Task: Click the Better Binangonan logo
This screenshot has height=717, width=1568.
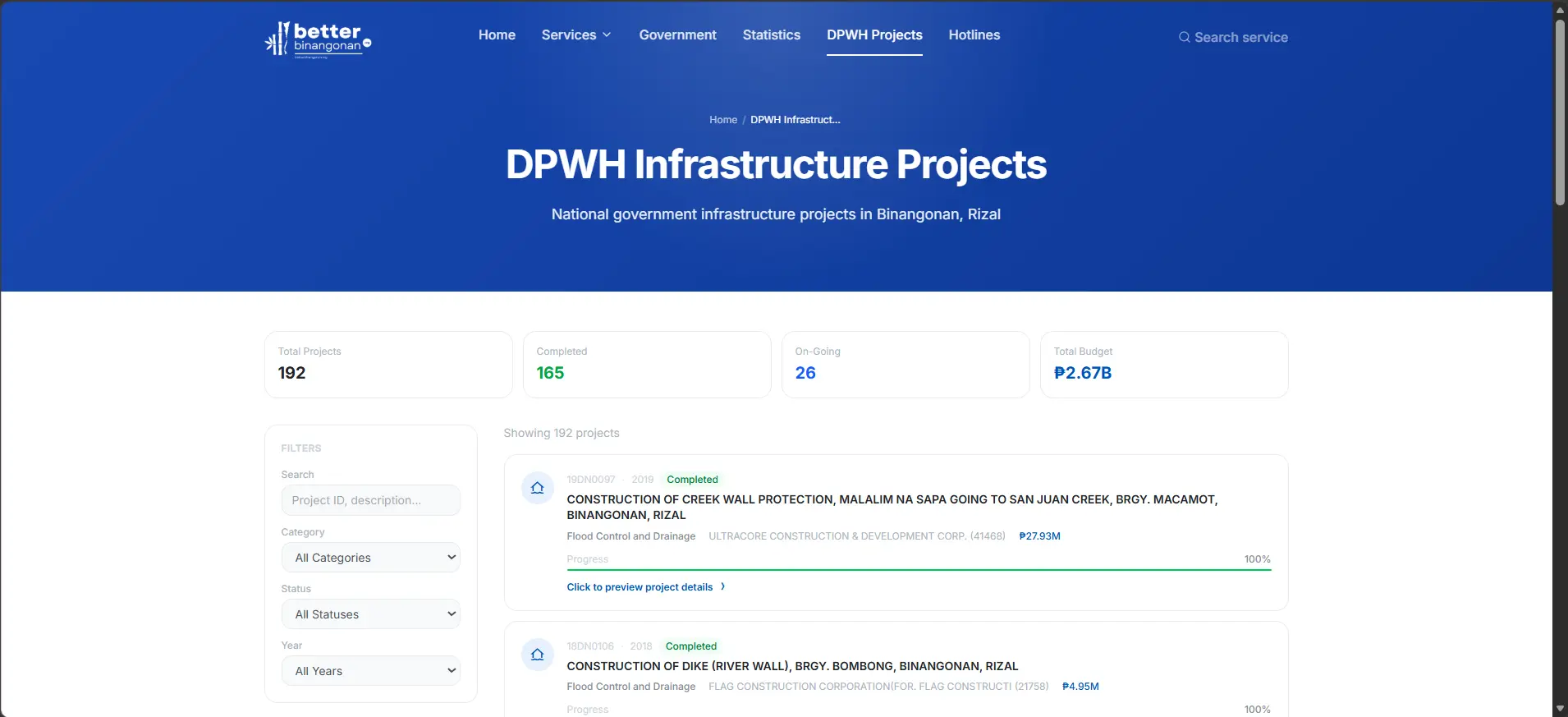Action: click(x=319, y=39)
